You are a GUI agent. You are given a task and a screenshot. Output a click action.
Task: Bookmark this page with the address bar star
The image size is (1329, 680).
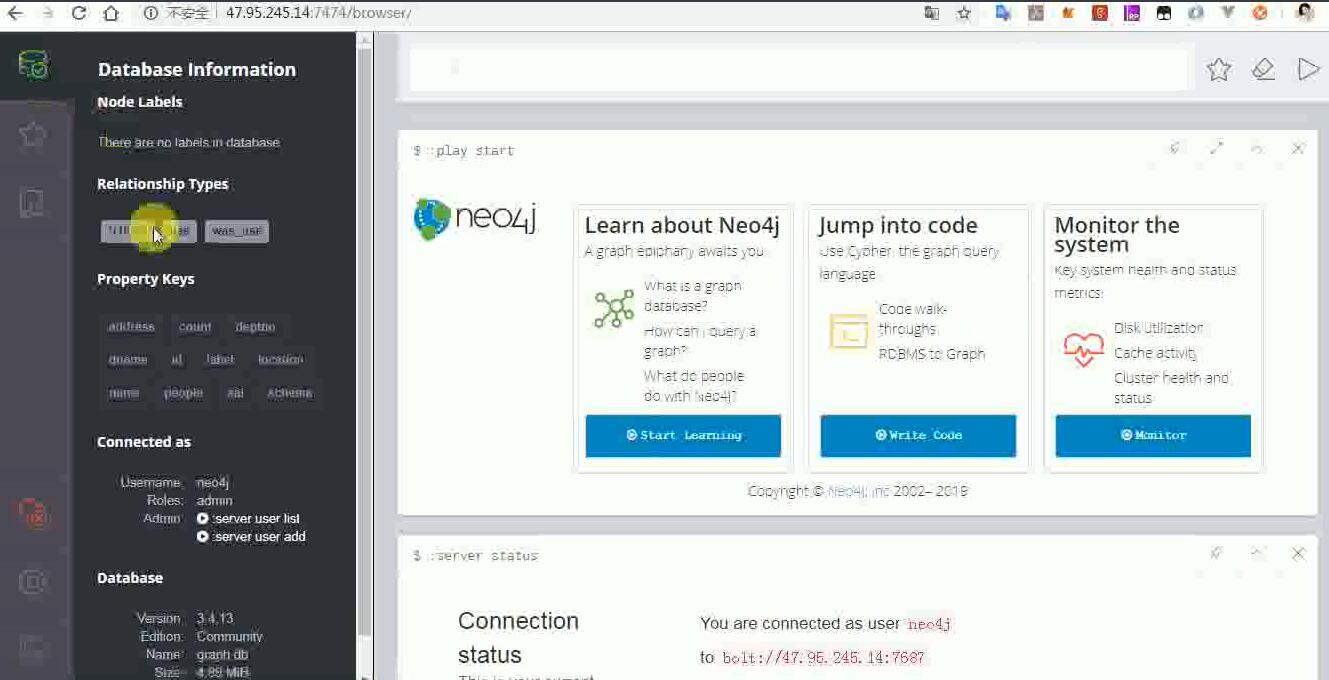click(964, 13)
